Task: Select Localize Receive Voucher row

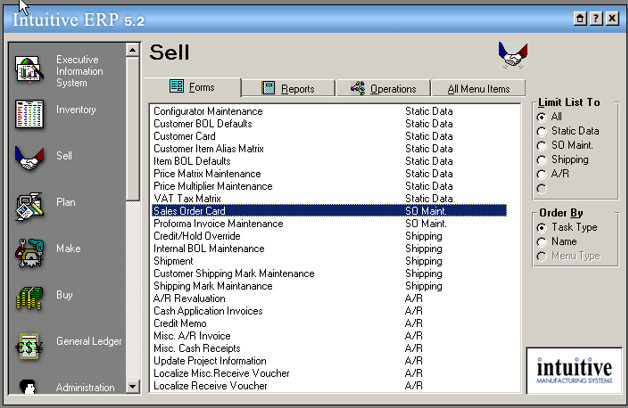Action: (329, 386)
